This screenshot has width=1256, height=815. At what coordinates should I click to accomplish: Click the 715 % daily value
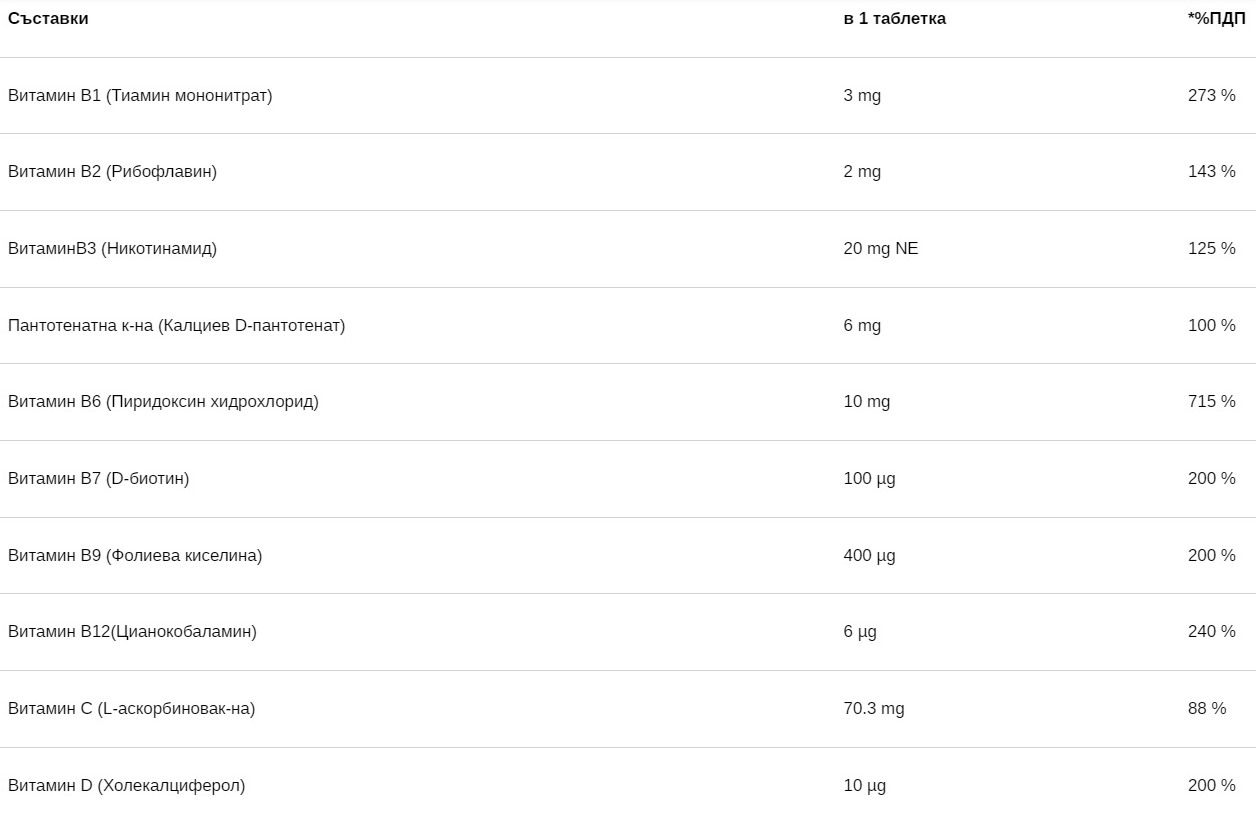pyautogui.click(x=1211, y=401)
